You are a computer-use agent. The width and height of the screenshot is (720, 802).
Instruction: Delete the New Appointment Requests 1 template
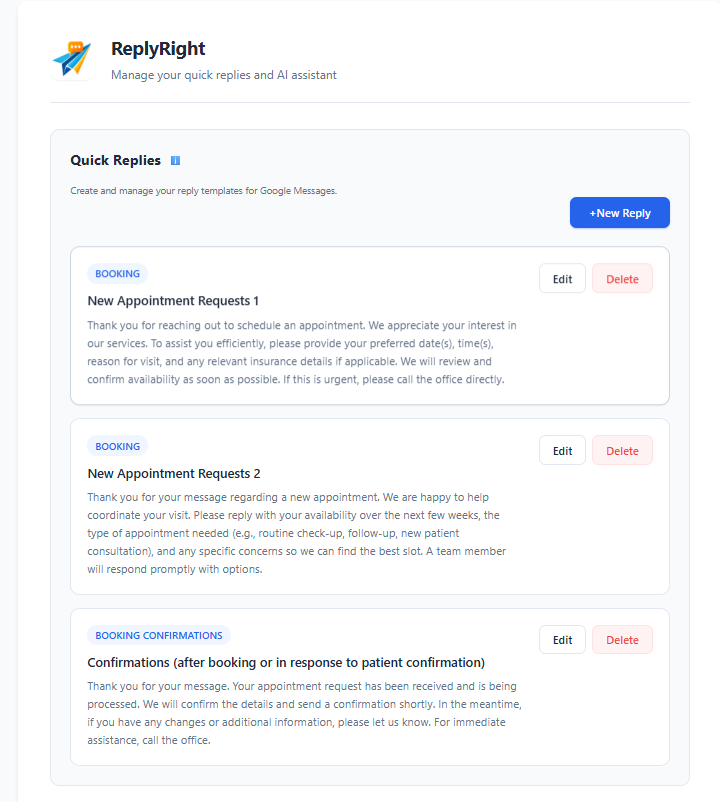point(622,278)
